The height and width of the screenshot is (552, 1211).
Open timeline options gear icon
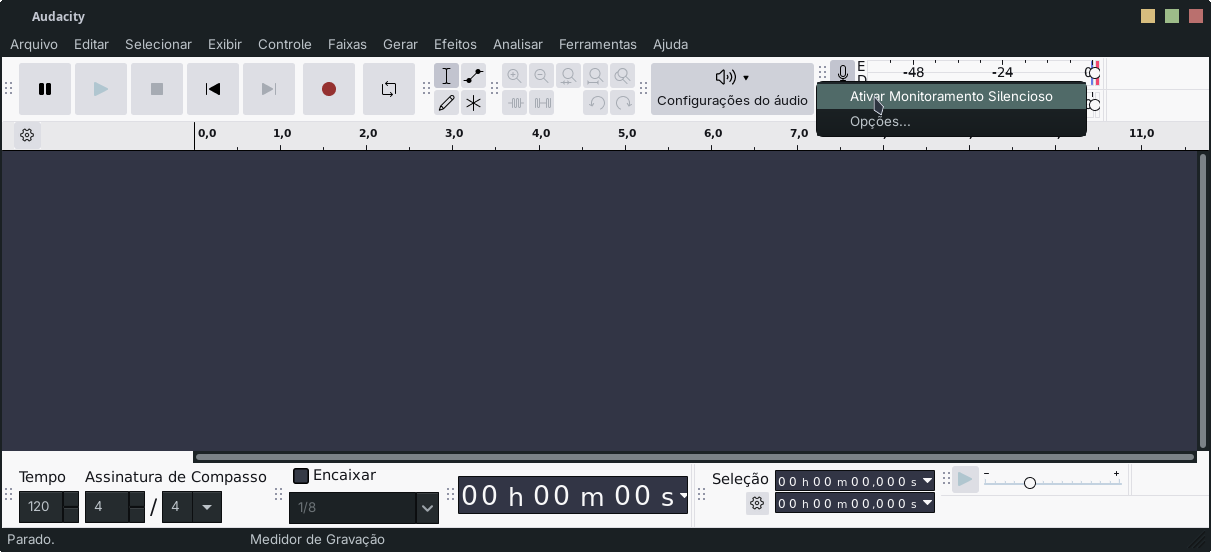27,135
